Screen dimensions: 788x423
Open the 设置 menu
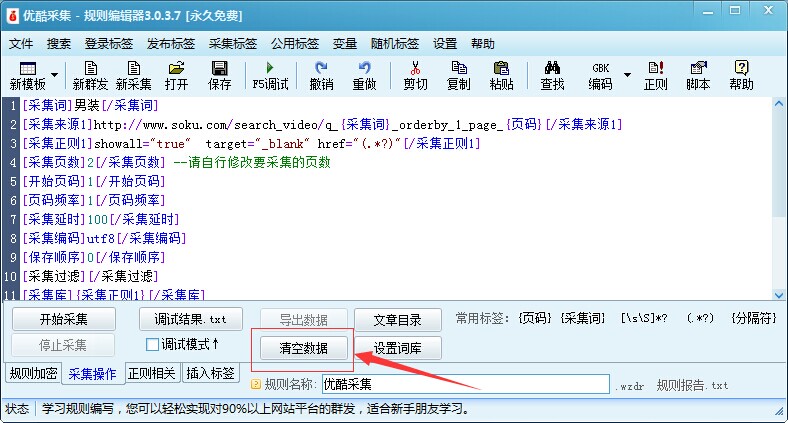click(x=445, y=44)
